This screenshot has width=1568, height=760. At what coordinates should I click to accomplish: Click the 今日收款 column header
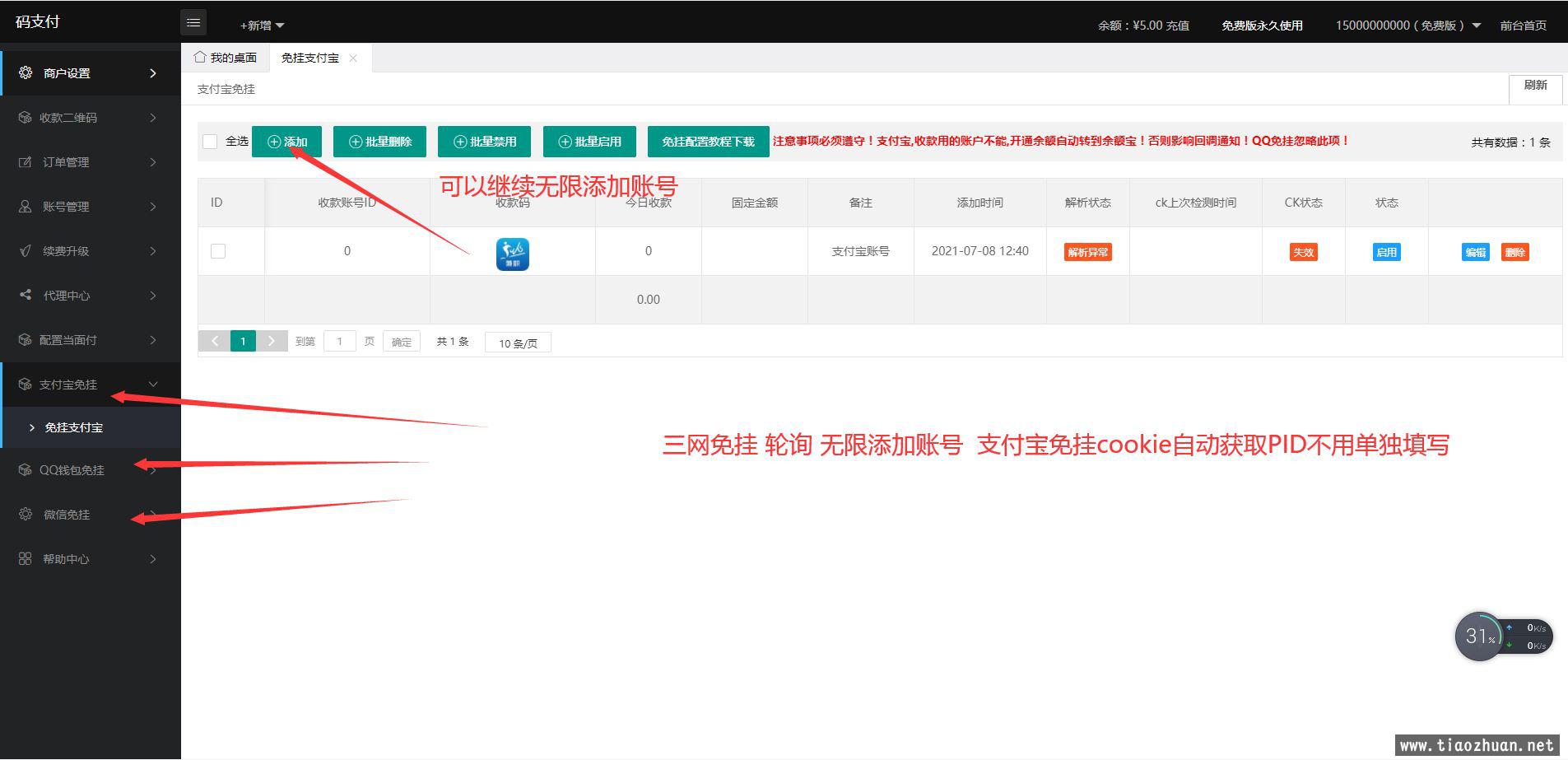click(x=649, y=203)
